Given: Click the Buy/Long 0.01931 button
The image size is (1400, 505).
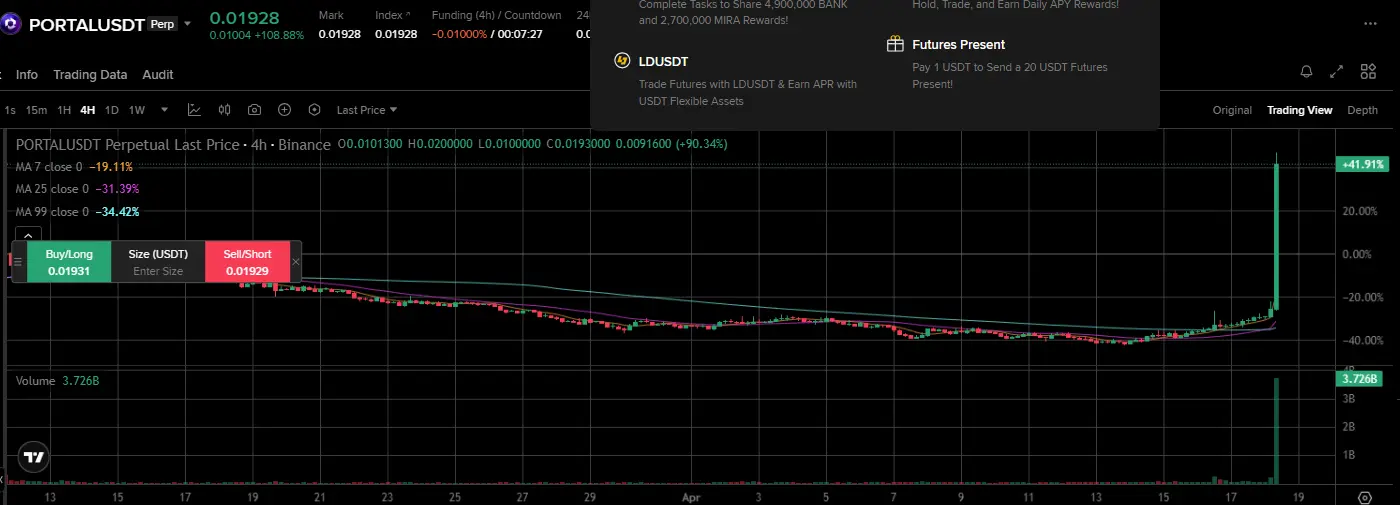Looking at the screenshot, I should click(69, 262).
